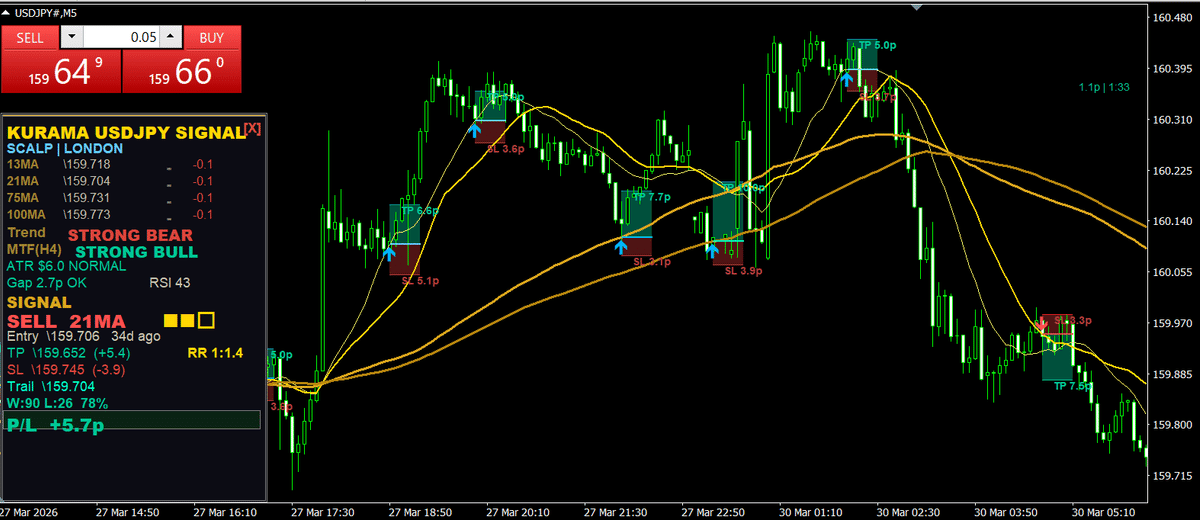
Task: Click the 100MA value \159.773
Action: coord(87,215)
